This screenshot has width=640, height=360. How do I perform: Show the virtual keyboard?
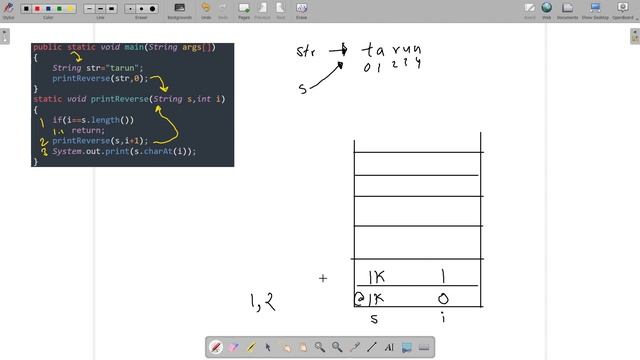(424, 347)
